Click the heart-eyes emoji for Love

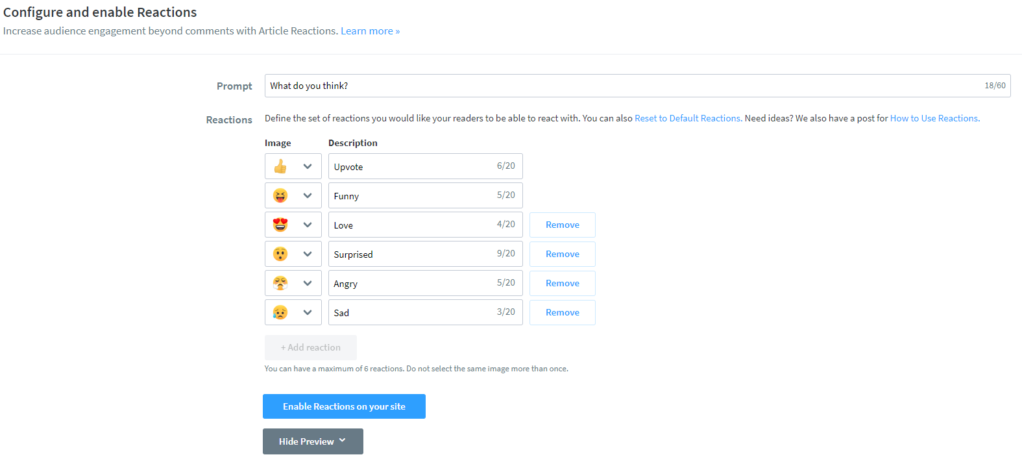click(x=280, y=225)
